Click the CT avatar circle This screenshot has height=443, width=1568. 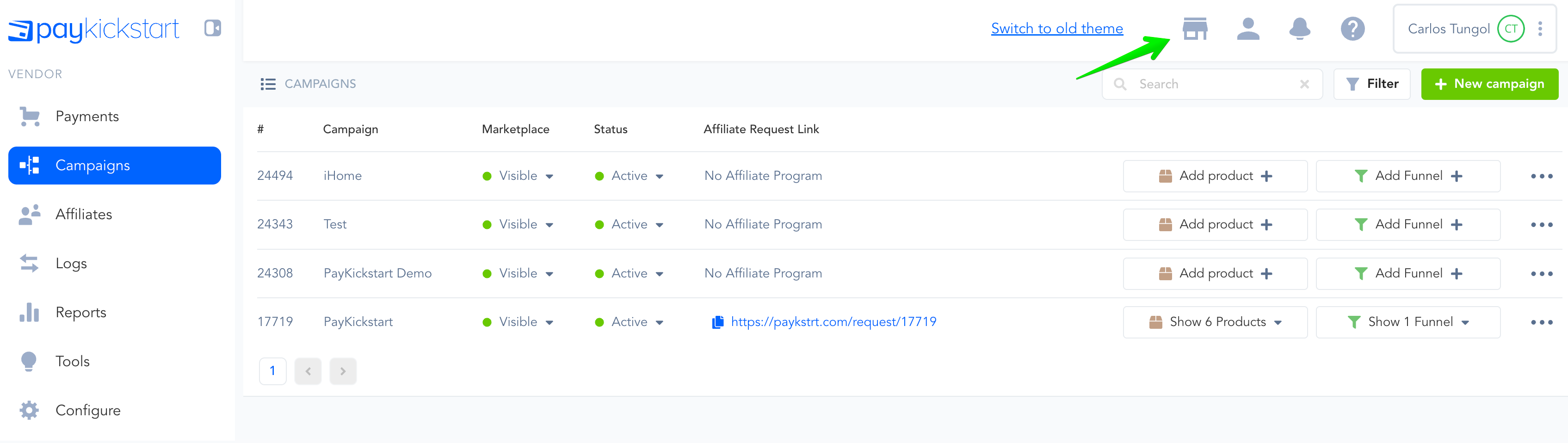[1511, 29]
